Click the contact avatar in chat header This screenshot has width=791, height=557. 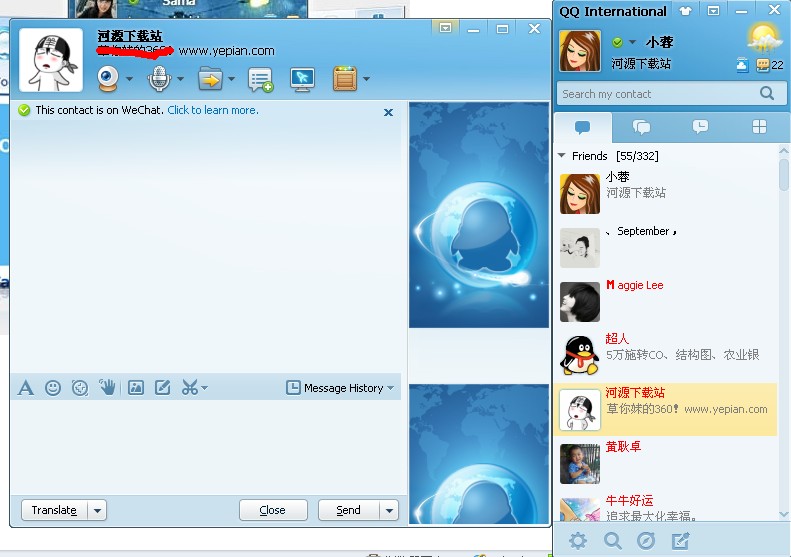(x=51, y=60)
